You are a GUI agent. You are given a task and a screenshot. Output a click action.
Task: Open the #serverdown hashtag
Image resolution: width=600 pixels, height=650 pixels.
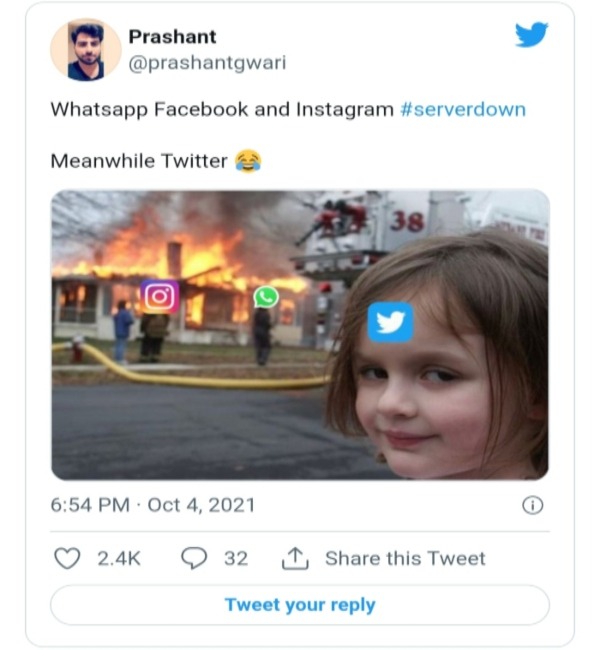click(462, 109)
